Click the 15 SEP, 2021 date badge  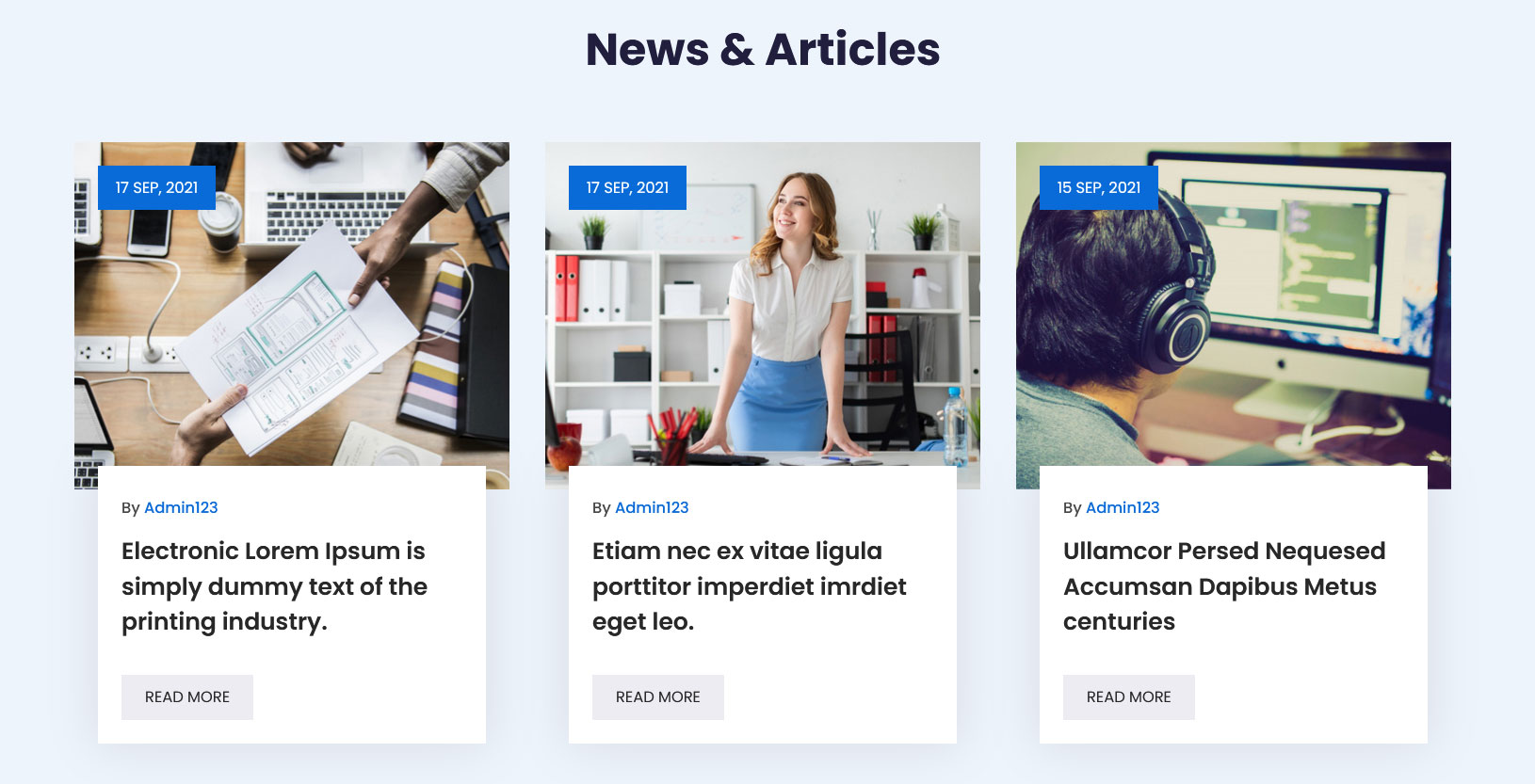(1098, 187)
